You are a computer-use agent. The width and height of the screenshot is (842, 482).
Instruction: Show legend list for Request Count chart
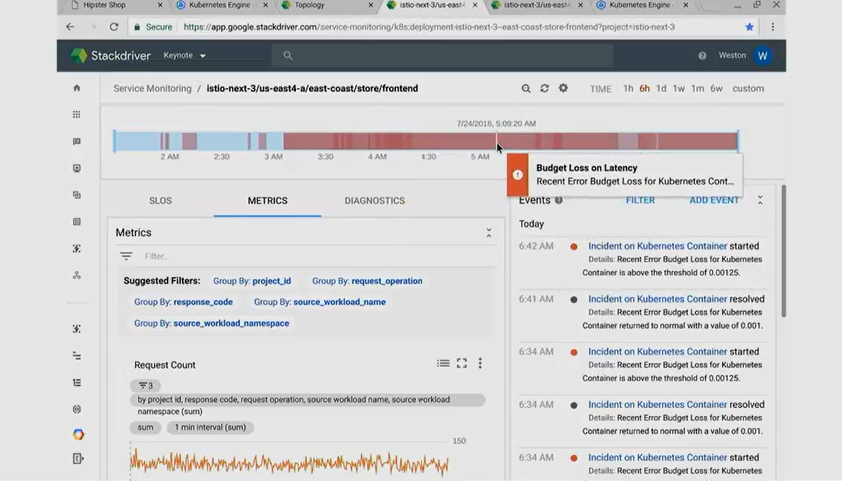point(443,364)
